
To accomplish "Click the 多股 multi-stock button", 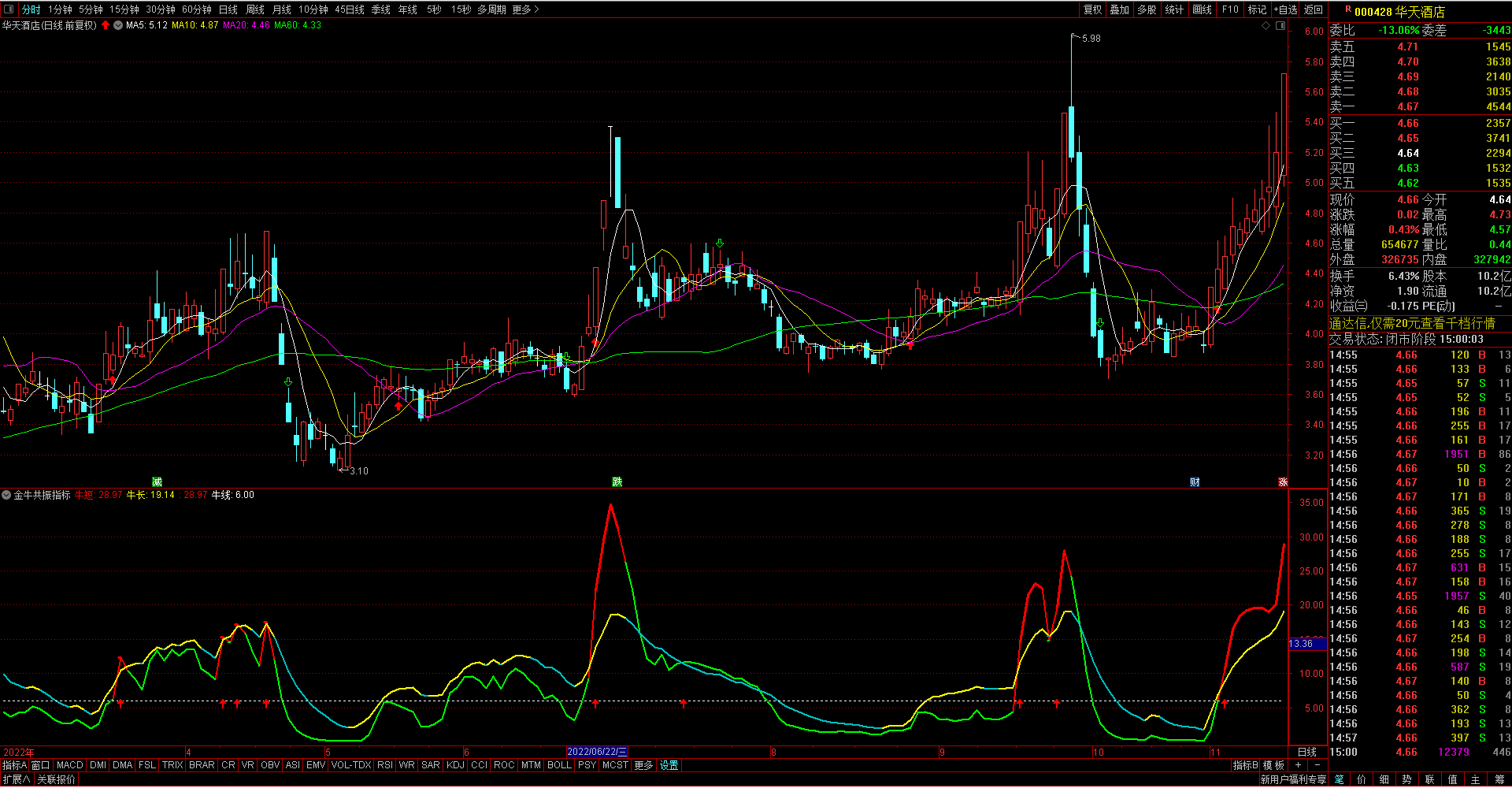I will coord(1147,9).
